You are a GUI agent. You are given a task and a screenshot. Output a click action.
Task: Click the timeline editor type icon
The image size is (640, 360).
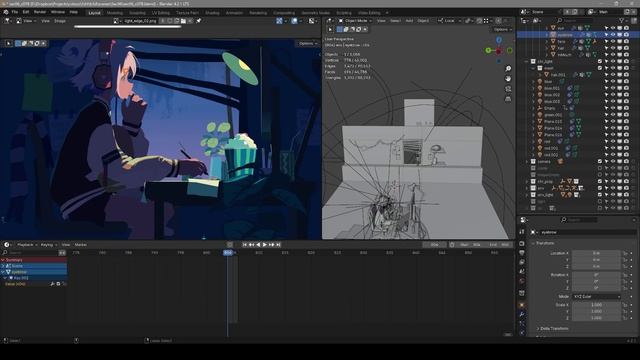click(7, 245)
